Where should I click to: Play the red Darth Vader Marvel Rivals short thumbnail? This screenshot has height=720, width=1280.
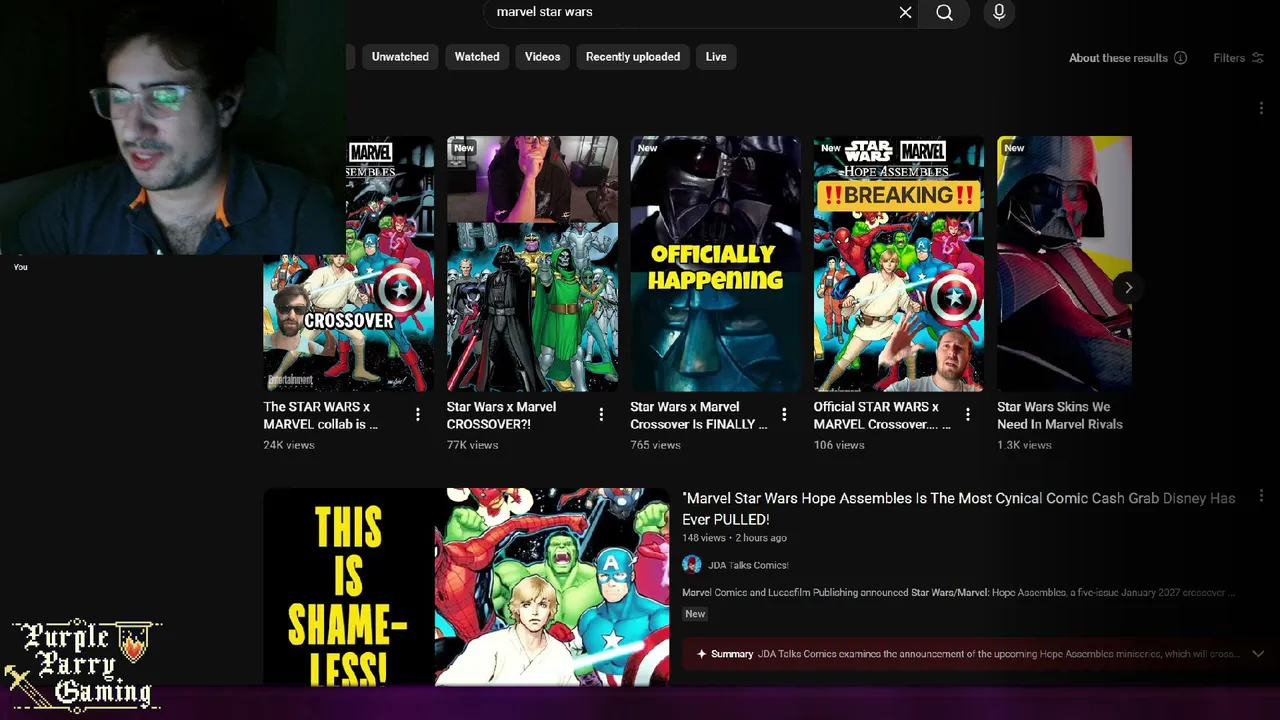(x=1064, y=264)
